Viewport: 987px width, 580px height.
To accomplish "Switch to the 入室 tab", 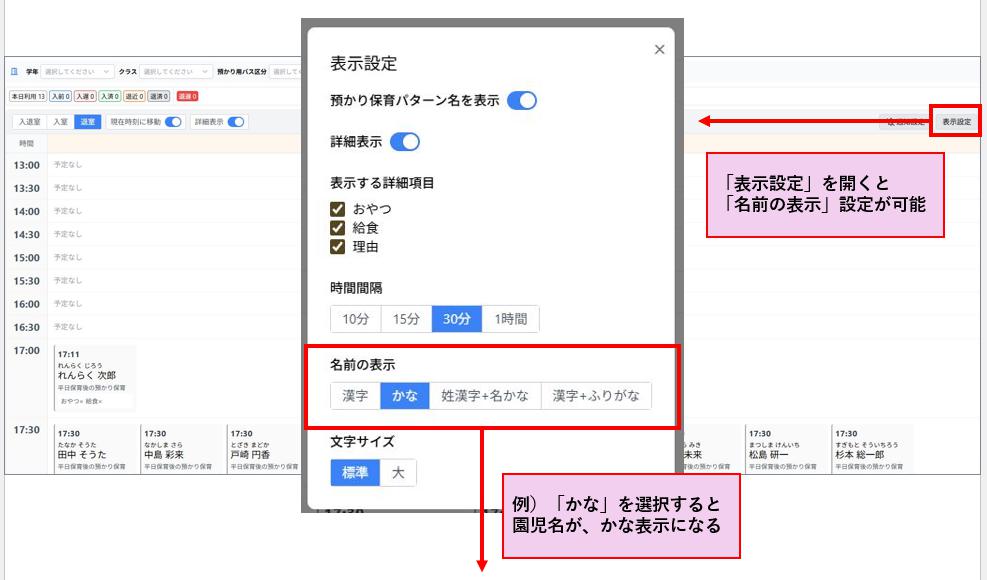I will pos(60,122).
